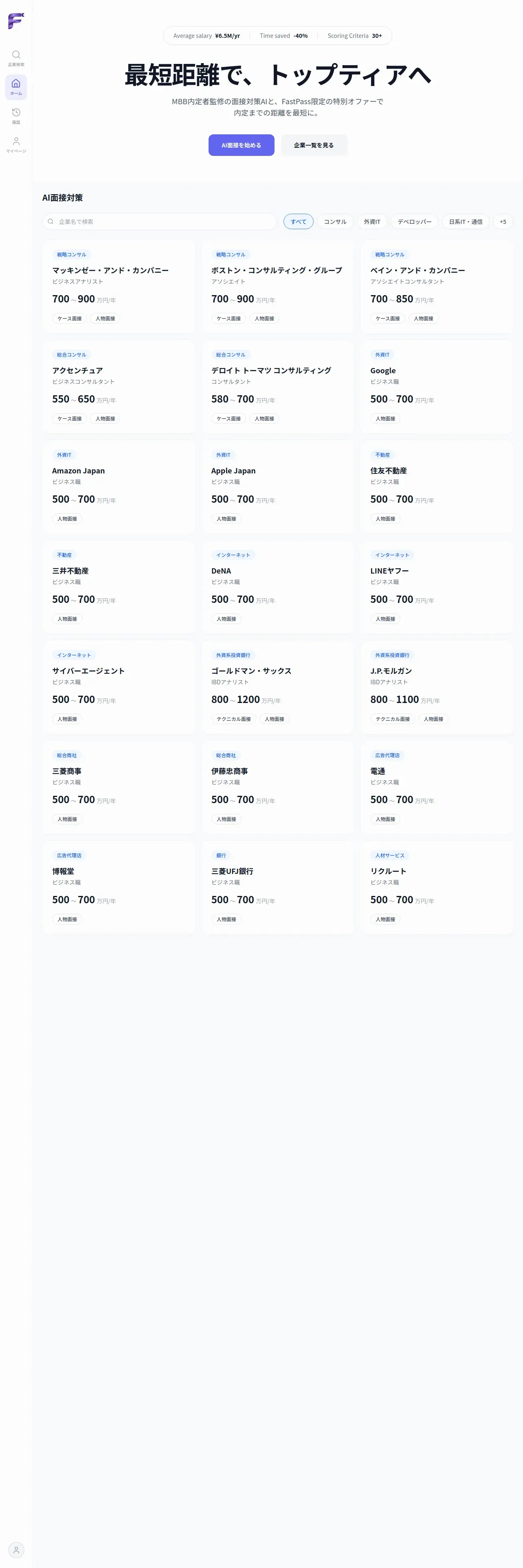Click 人材サービス badge on リクルート card

click(x=390, y=855)
